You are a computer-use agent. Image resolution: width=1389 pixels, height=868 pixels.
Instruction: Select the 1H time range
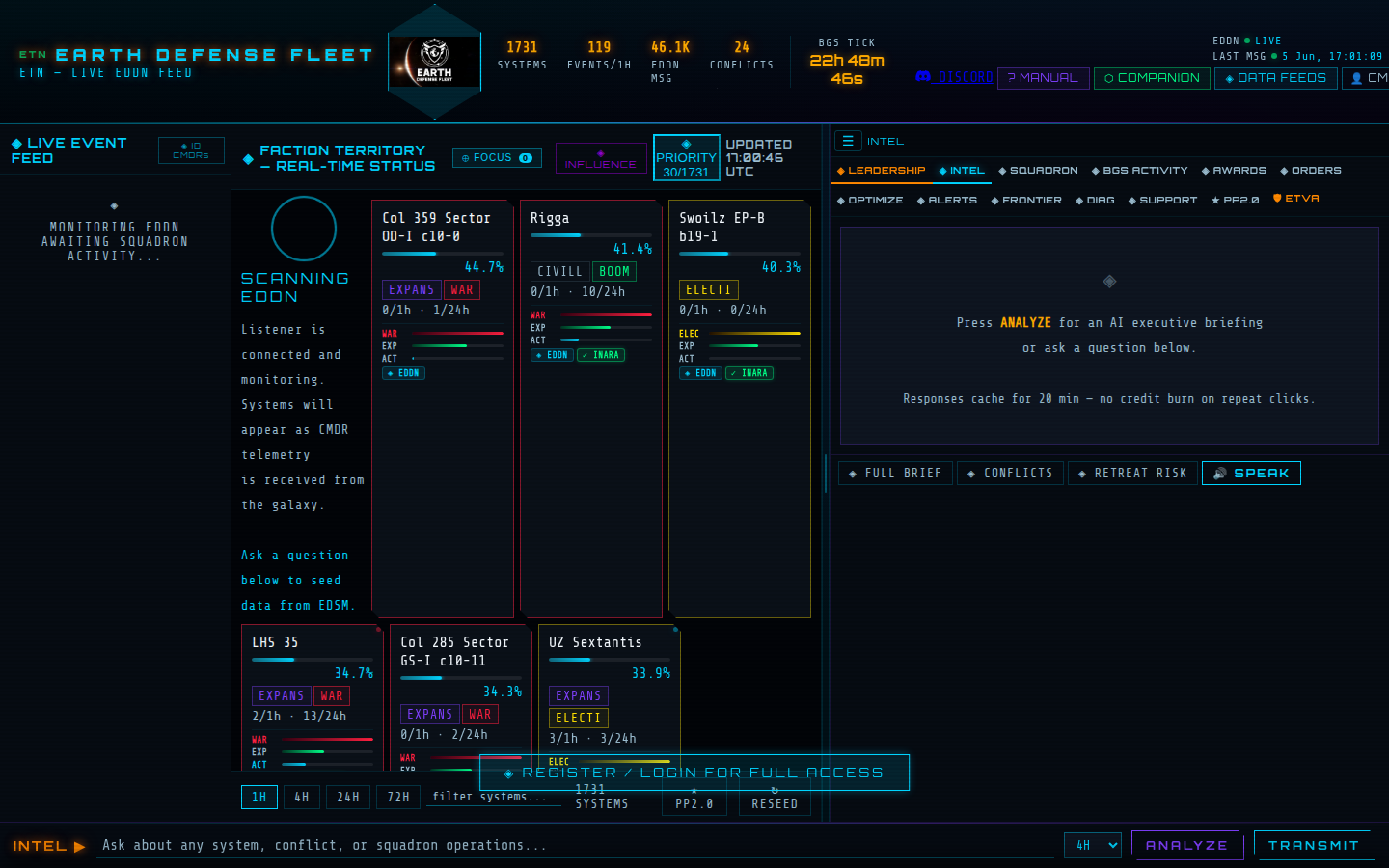[259, 797]
